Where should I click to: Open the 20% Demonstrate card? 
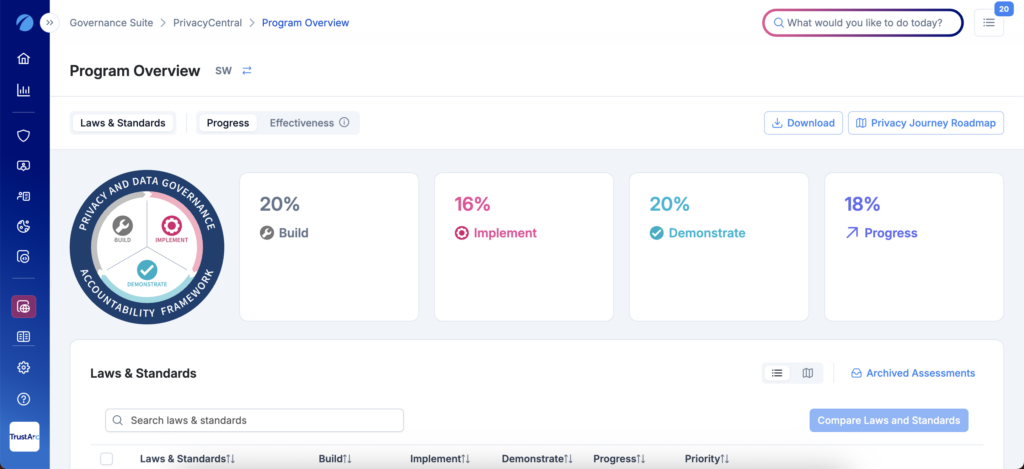click(719, 247)
